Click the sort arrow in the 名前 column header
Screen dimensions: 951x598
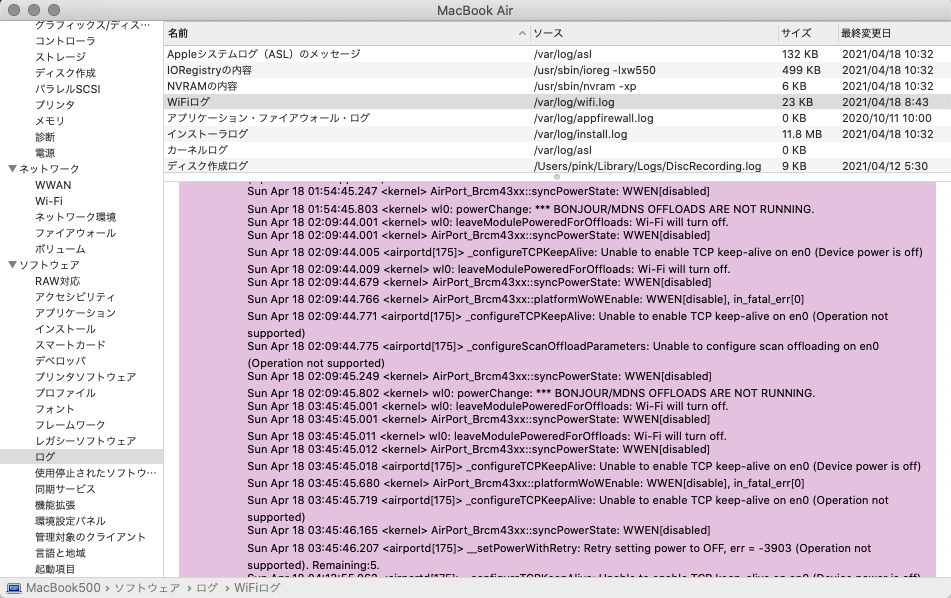tap(523, 34)
